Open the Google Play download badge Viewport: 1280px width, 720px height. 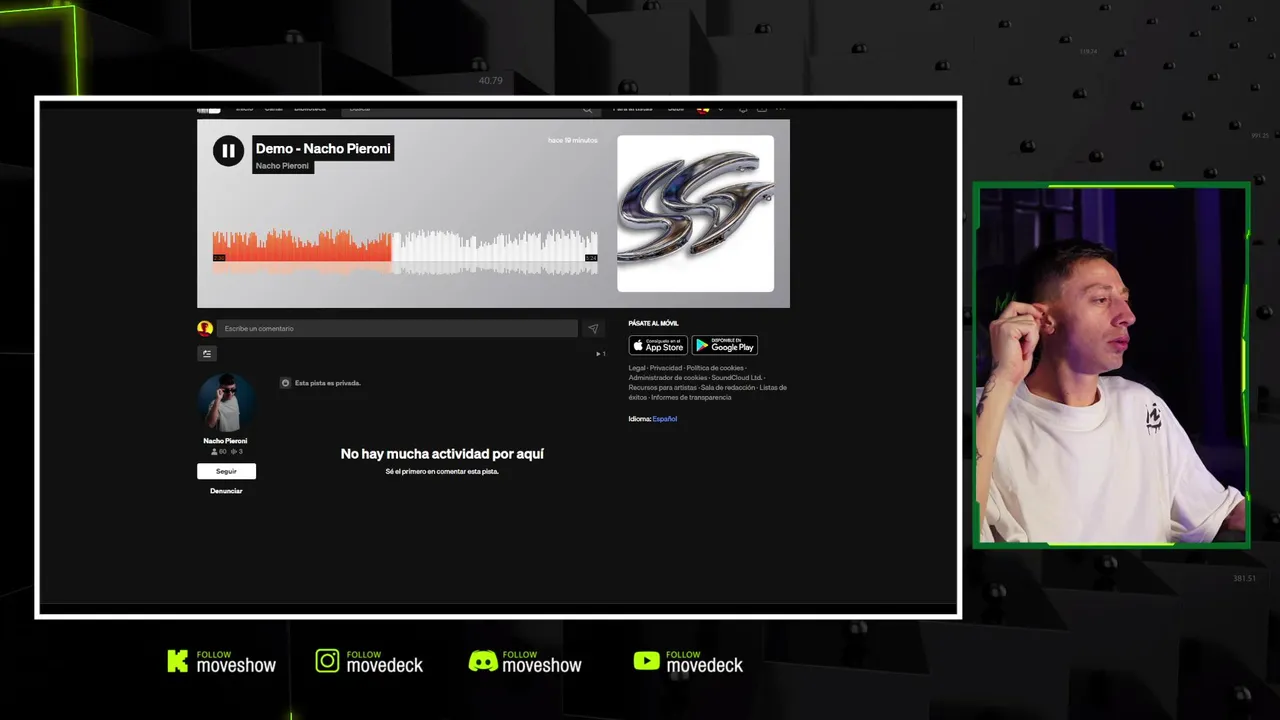[725, 345]
